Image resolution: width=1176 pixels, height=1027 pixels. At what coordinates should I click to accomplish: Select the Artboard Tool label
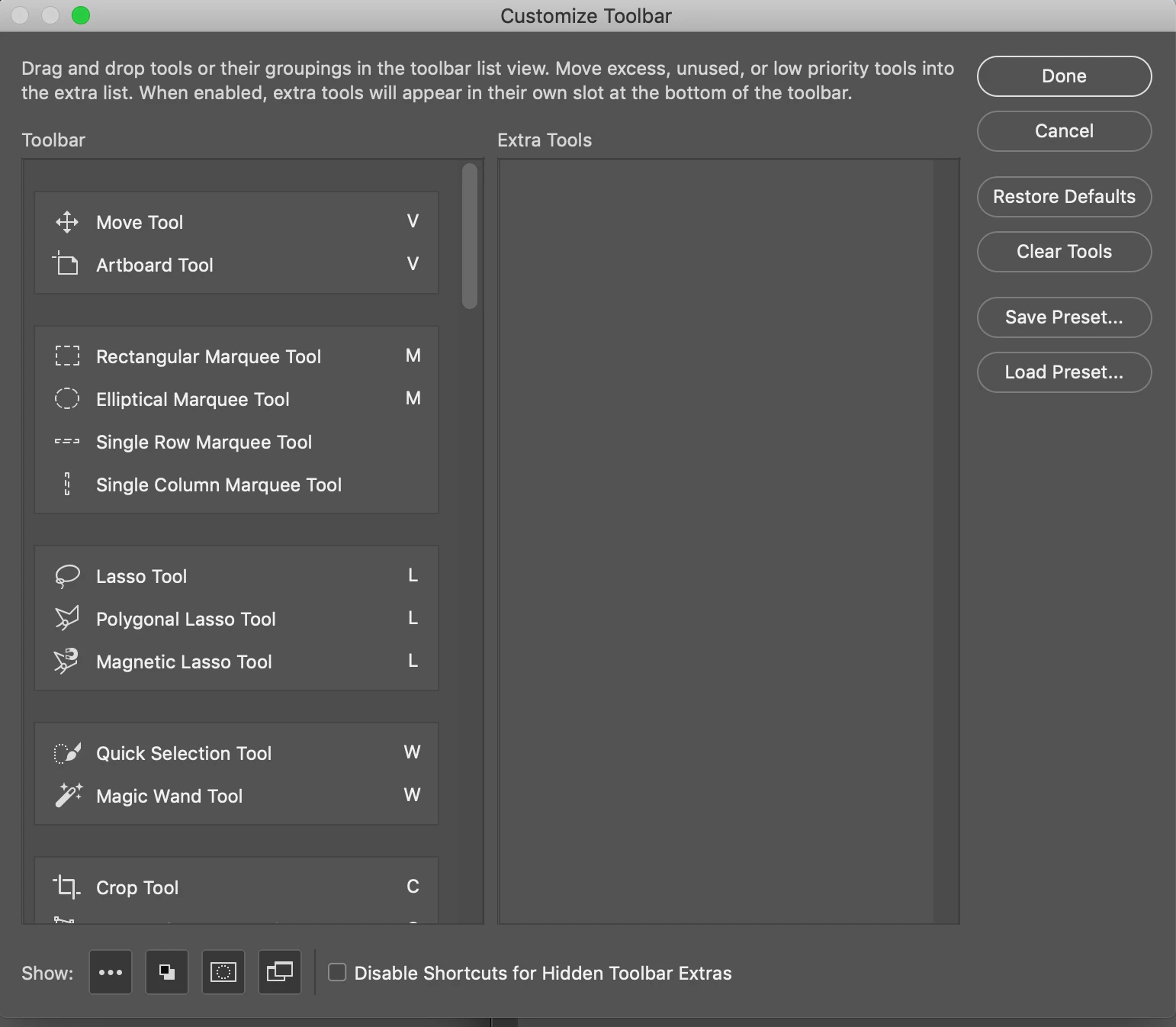[x=155, y=265]
